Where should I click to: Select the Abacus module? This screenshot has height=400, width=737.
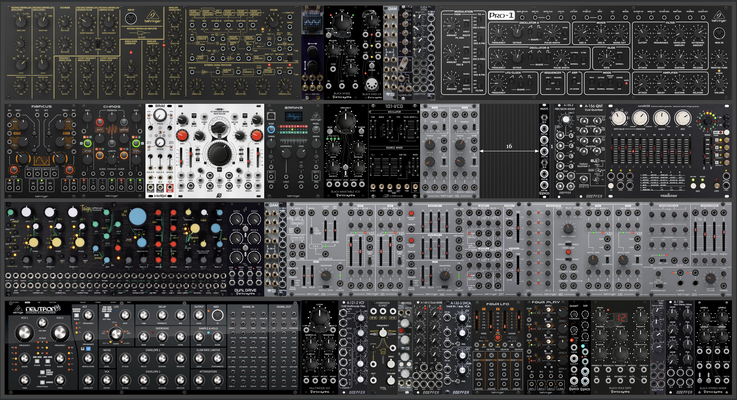41,150
